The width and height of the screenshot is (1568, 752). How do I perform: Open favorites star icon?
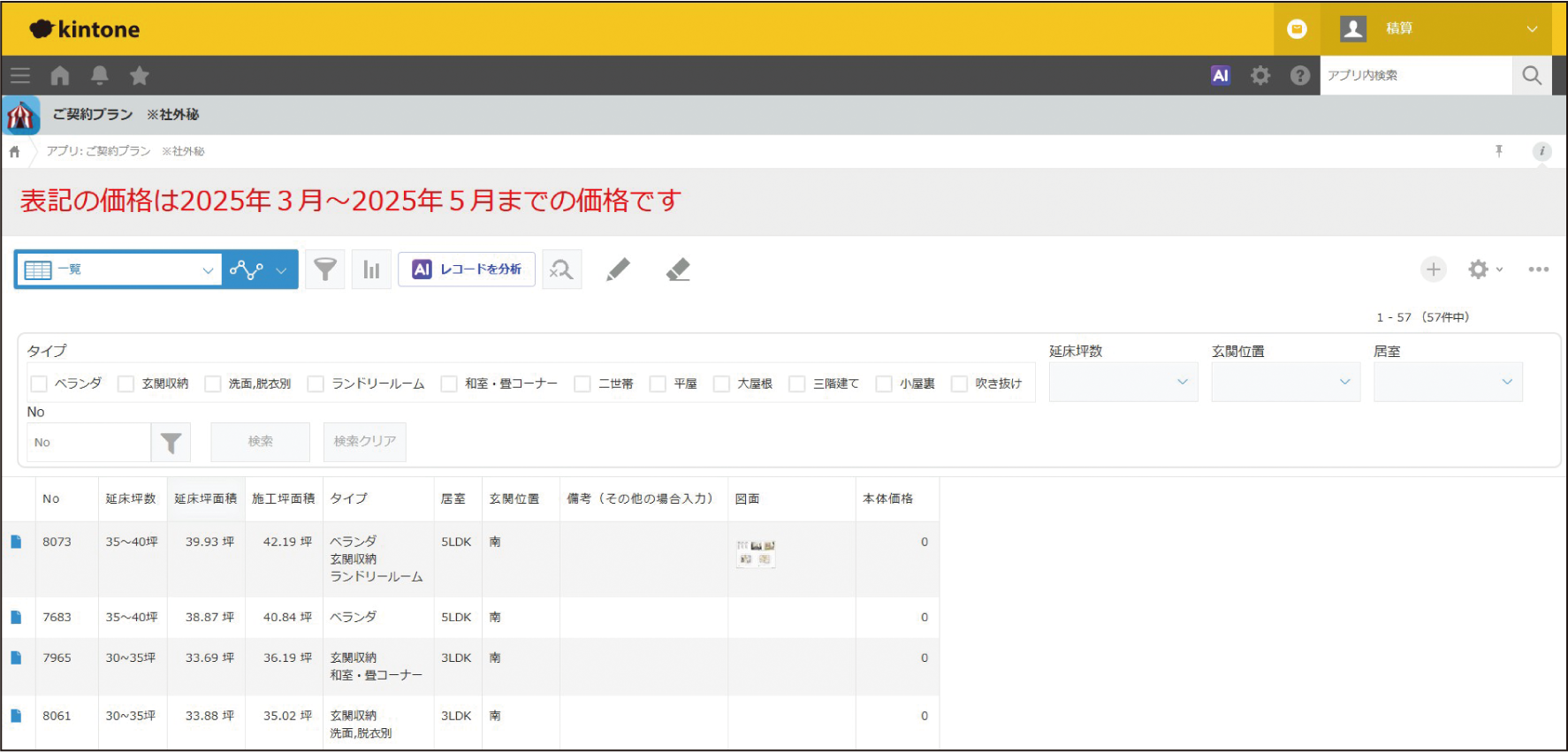coord(140,76)
